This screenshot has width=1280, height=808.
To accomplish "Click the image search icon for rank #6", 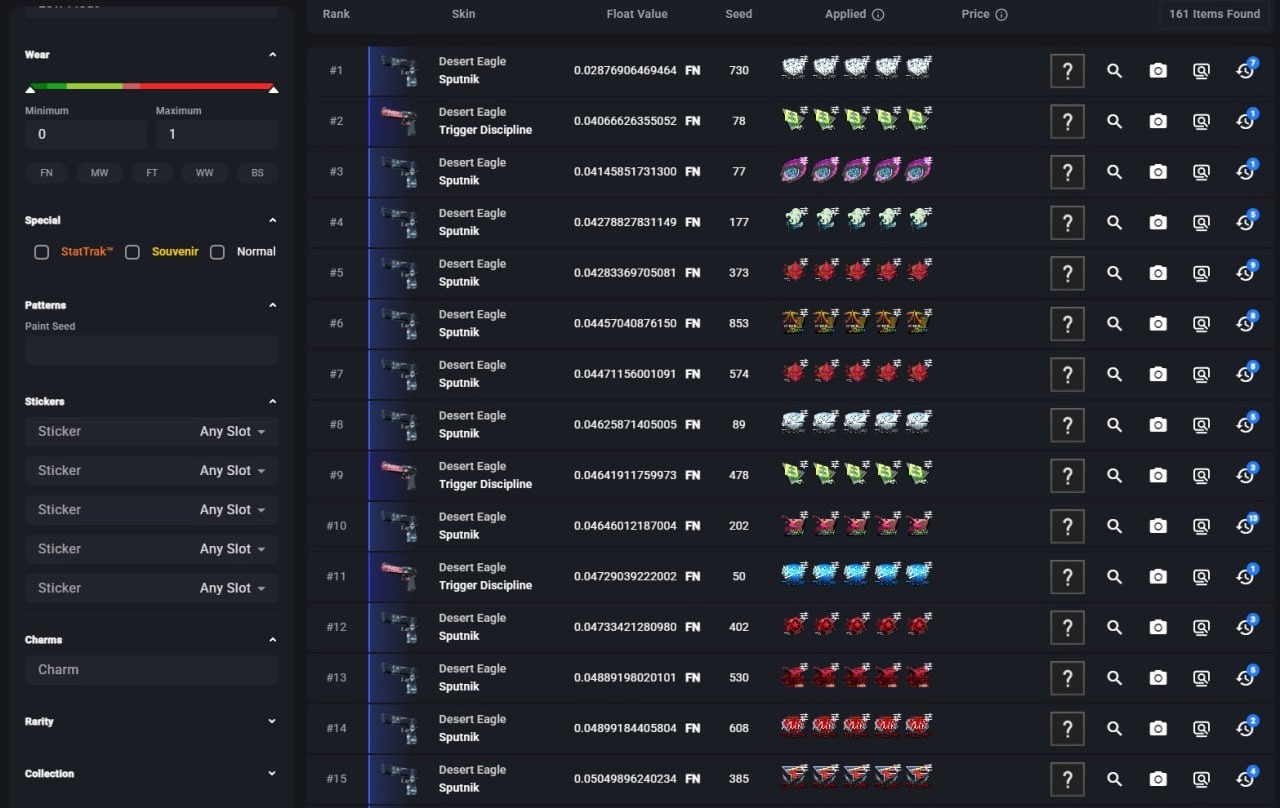I will [x=1201, y=324].
